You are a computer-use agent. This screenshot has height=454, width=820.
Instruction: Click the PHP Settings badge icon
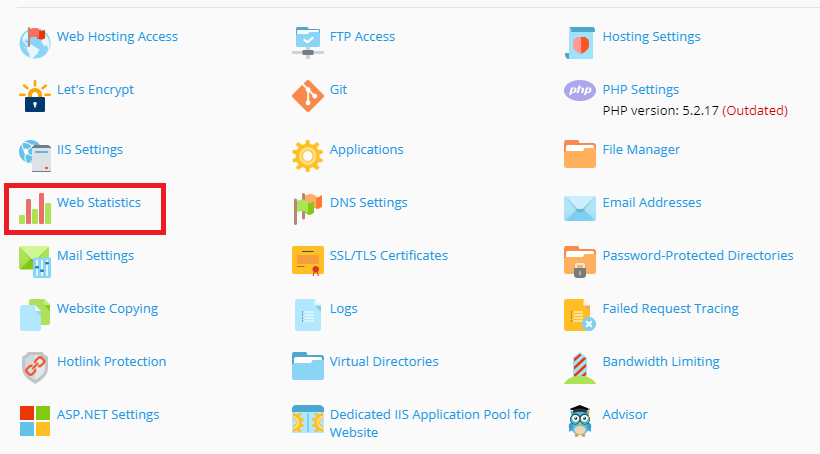[x=580, y=91]
